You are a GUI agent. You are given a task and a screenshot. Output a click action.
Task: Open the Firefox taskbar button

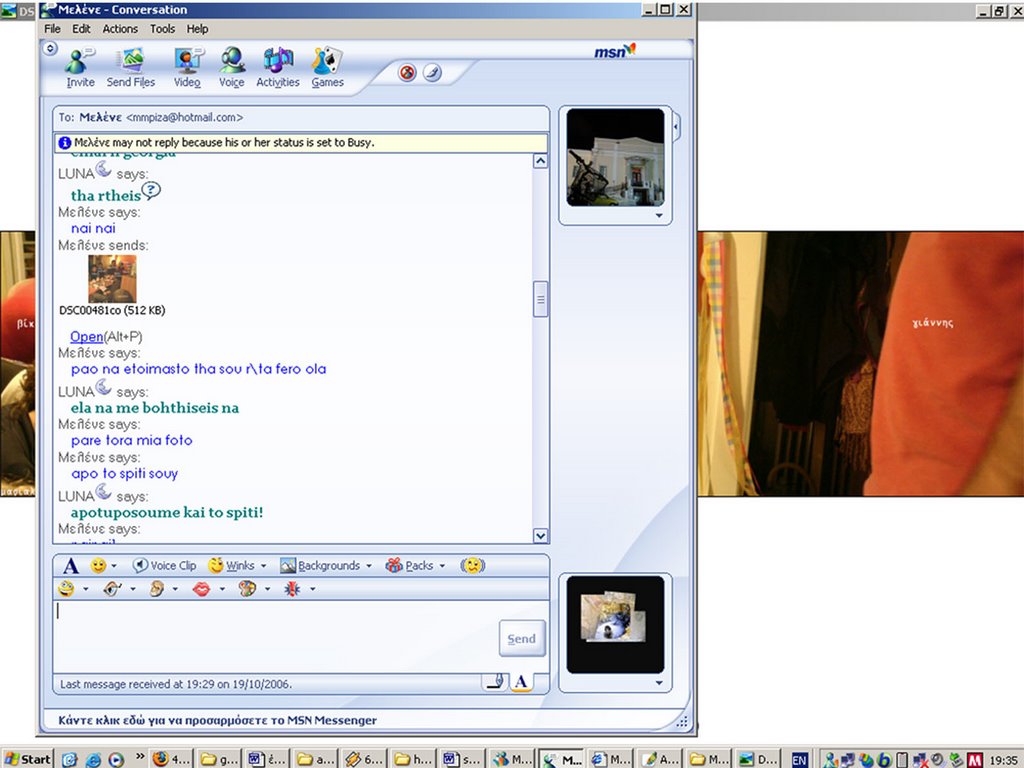pyautogui.click(x=171, y=759)
